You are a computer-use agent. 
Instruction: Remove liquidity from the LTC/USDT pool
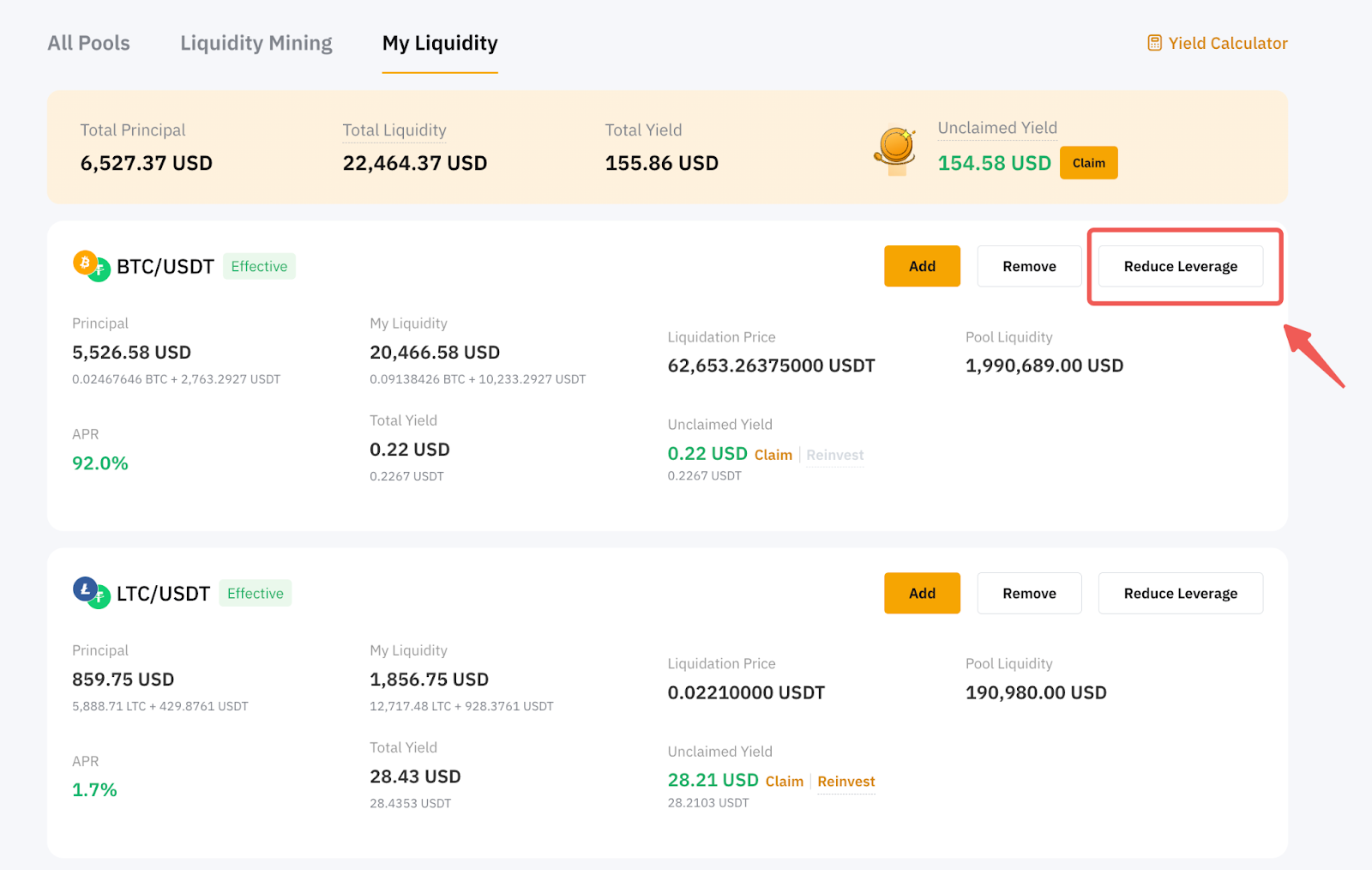point(1029,593)
